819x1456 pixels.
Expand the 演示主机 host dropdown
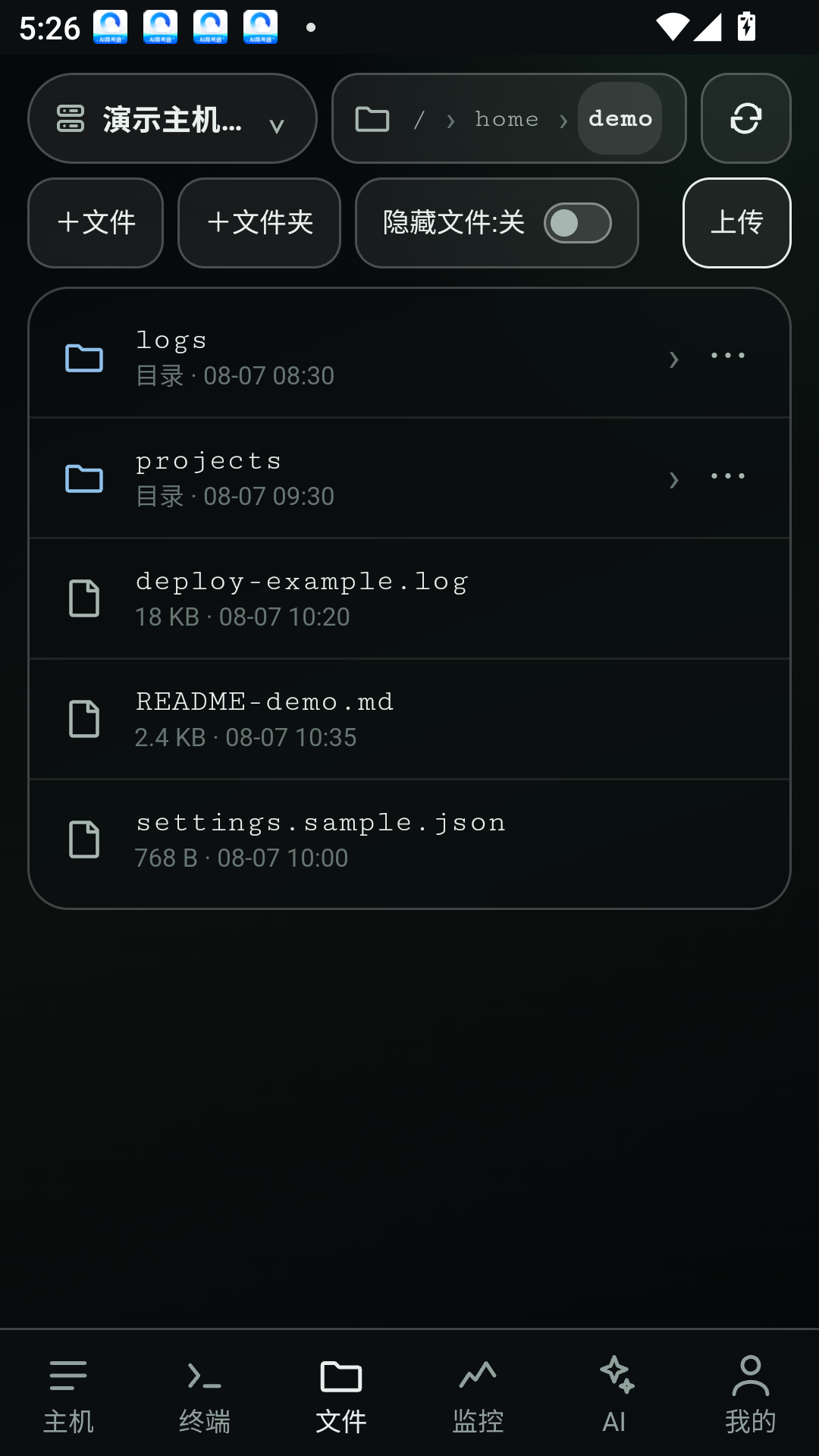click(172, 118)
